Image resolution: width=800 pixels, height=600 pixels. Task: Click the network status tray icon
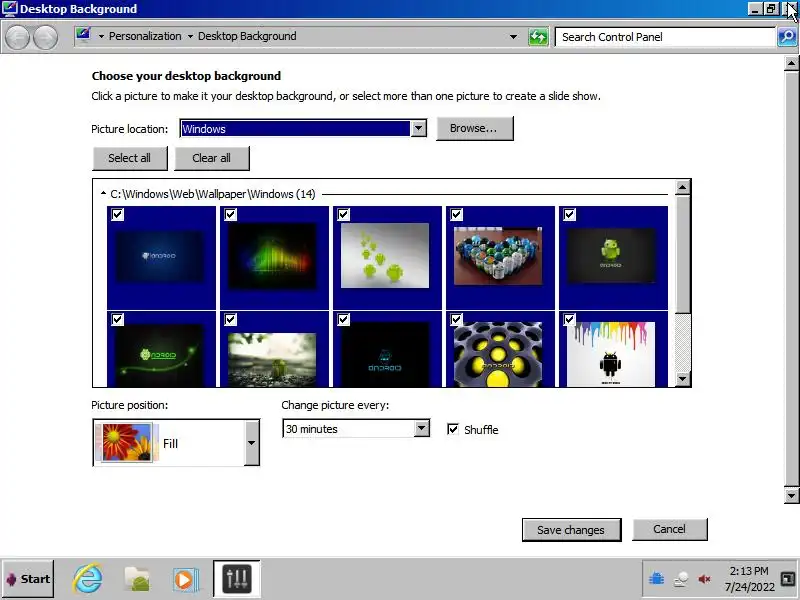coord(681,579)
